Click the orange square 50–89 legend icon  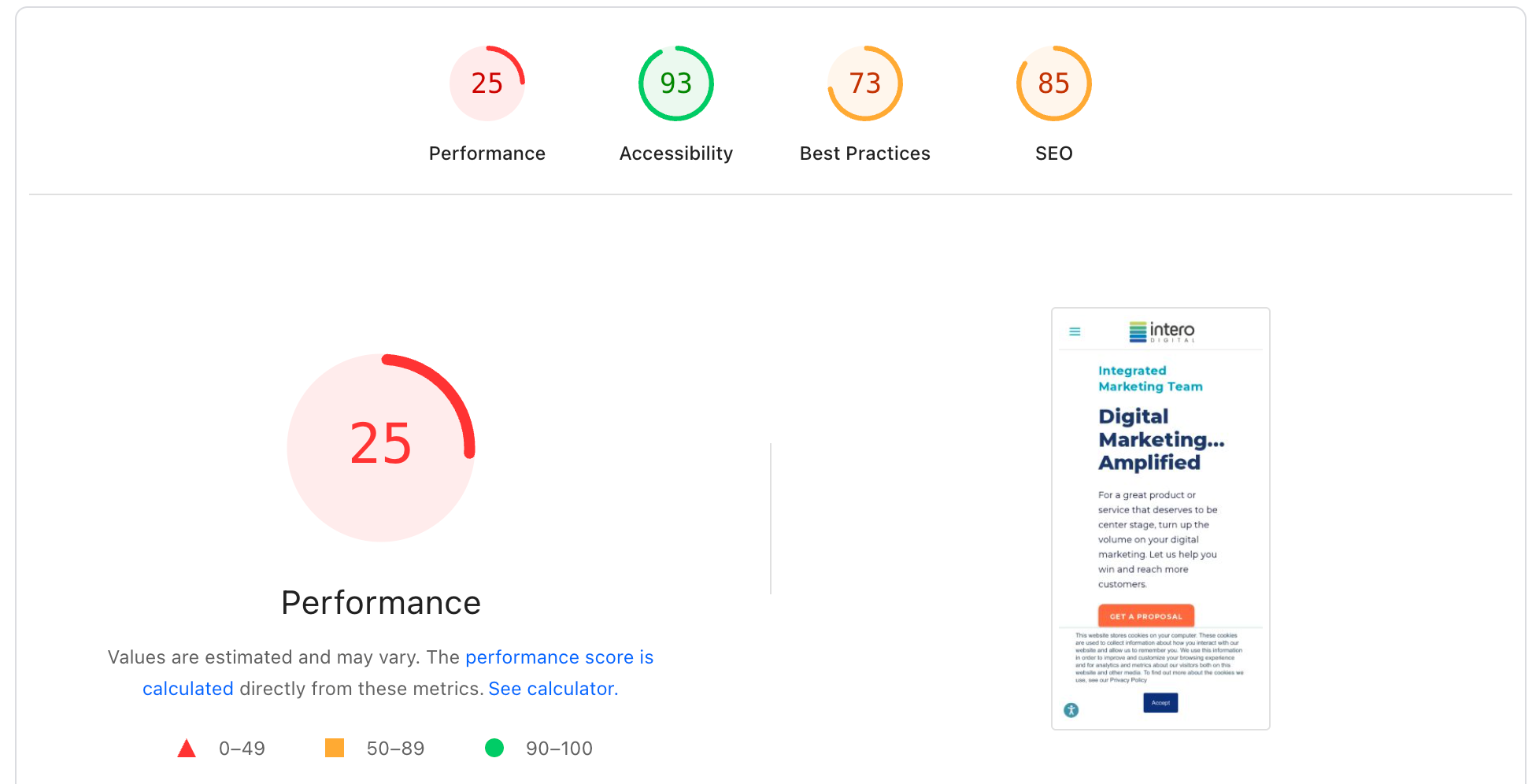point(335,748)
